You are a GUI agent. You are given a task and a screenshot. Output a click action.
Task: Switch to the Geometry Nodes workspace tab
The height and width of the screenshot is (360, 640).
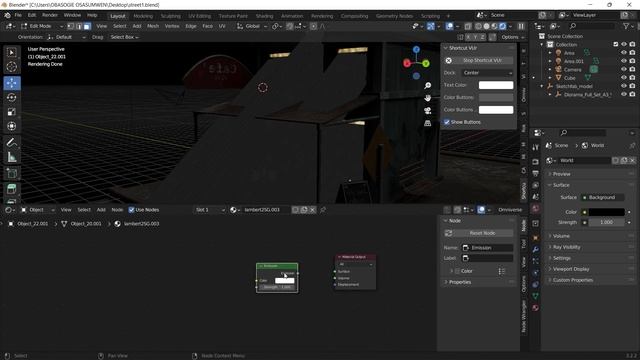point(394,16)
